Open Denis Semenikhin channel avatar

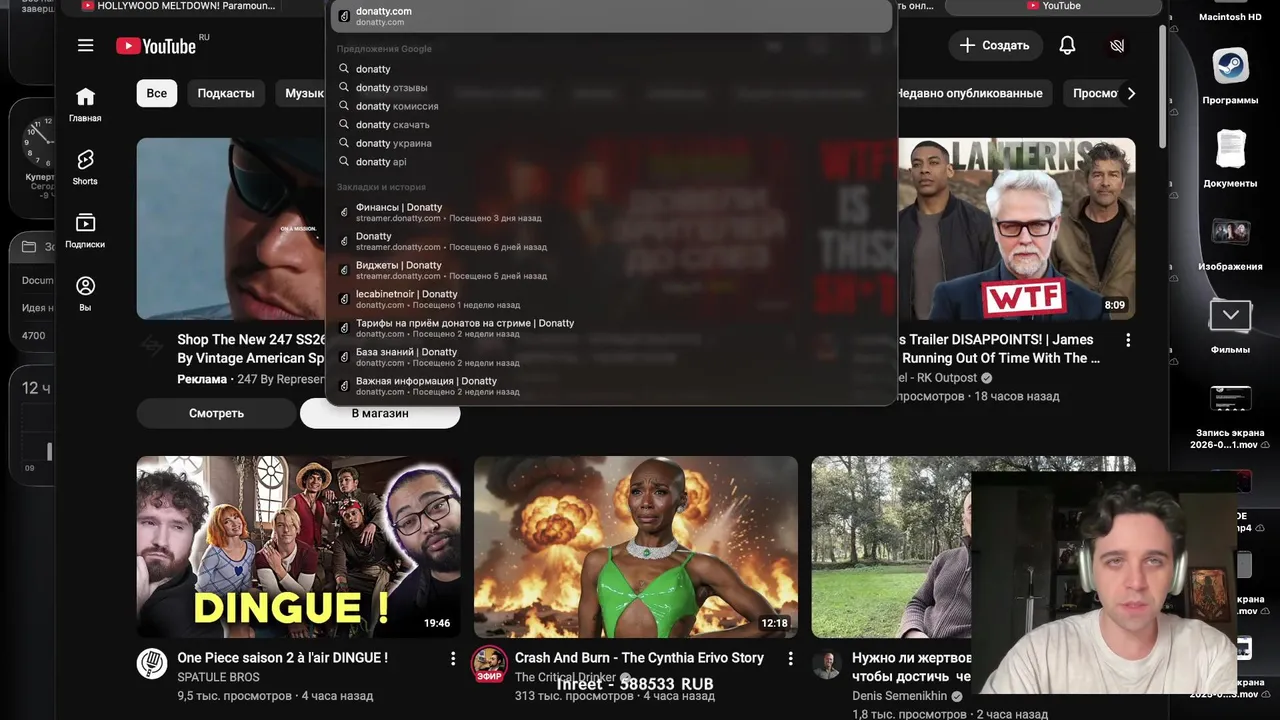(x=827, y=664)
